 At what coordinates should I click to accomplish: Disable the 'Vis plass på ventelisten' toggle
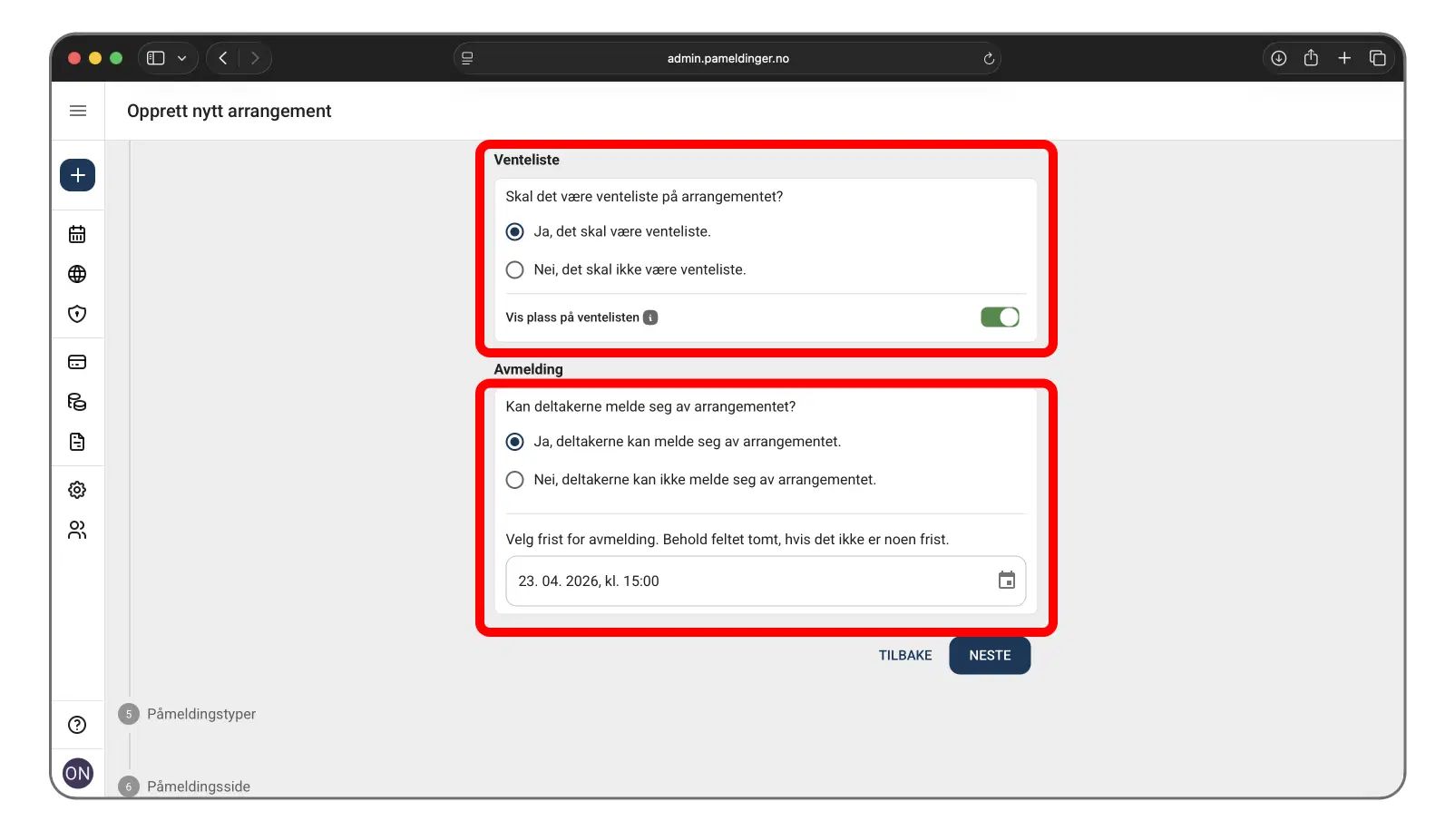point(999,317)
